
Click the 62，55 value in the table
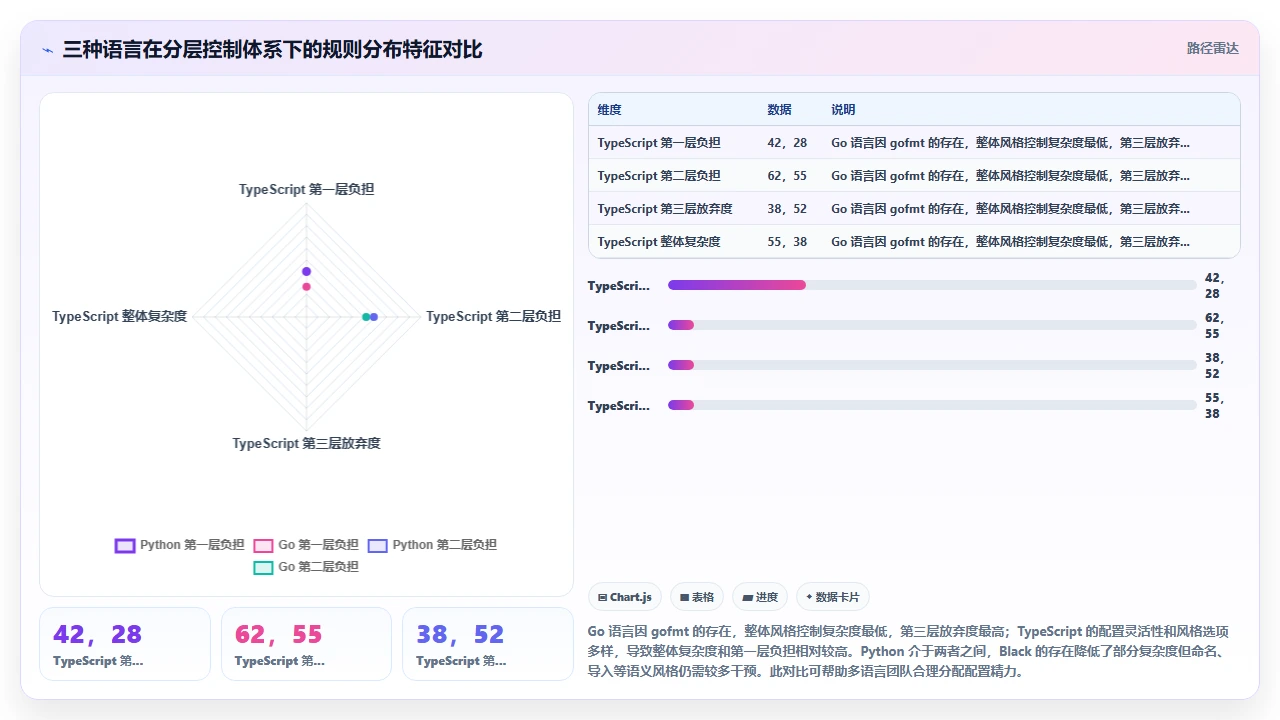[x=787, y=176]
